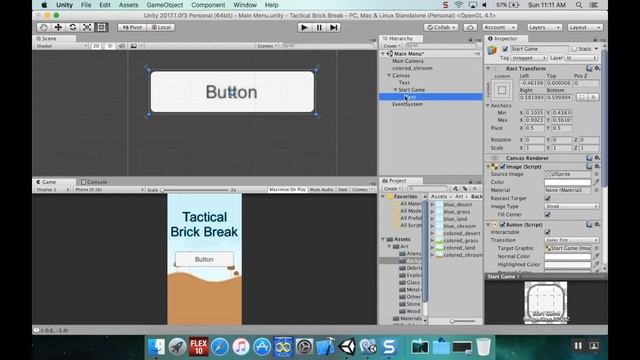Screen dimensions: 640x360
Task: Disable the Button (Script) component checkbox
Action: point(503,225)
